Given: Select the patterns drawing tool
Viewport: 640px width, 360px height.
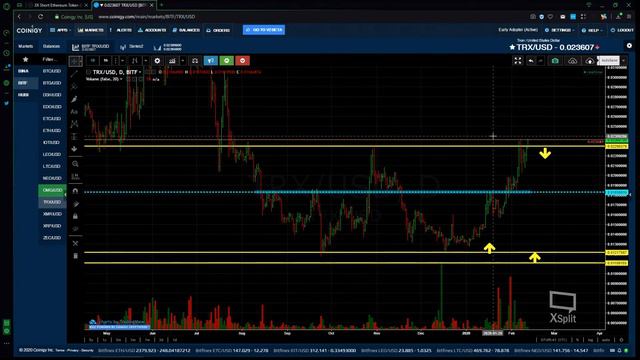Looking at the screenshot, I should tap(74, 124).
